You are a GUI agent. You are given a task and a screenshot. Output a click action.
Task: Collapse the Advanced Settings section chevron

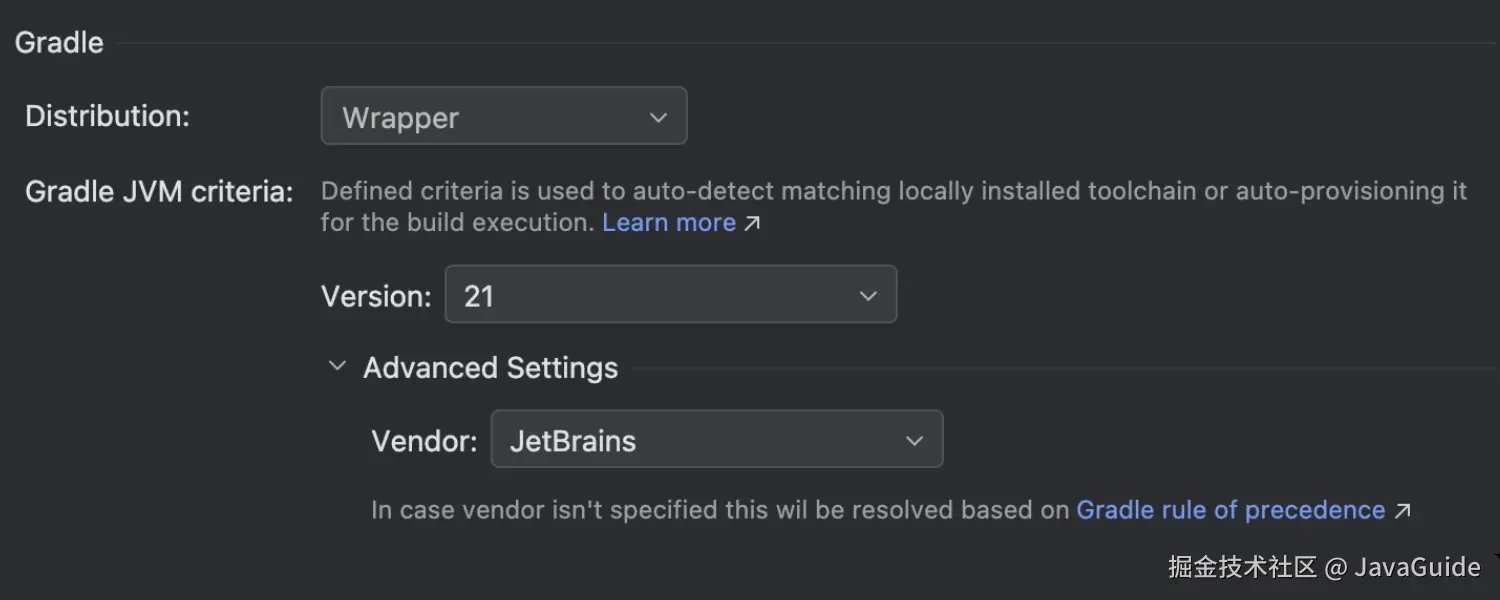338,367
